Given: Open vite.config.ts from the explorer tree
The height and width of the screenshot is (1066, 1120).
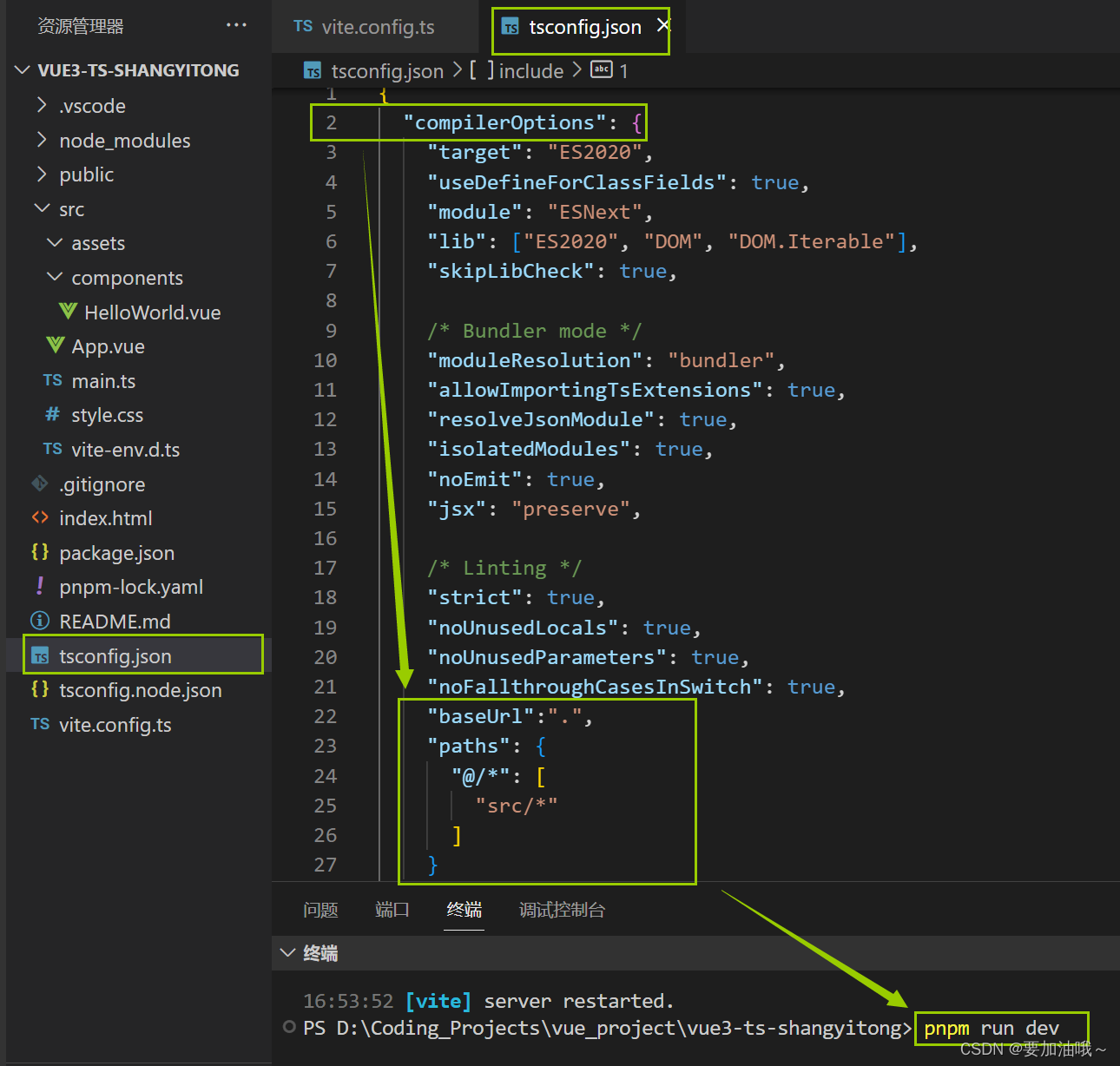Looking at the screenshot, I should click(x=115, y=725).
